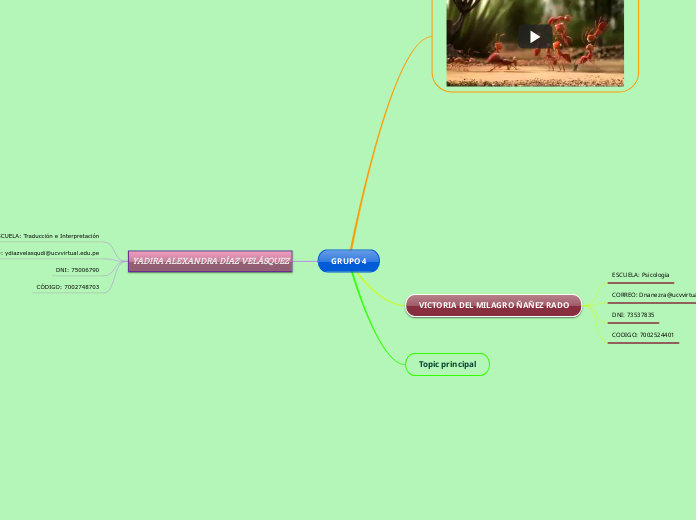Select the CORREO subtopic under Victoria
696x520 pixels.
click(x=653, y=295)
